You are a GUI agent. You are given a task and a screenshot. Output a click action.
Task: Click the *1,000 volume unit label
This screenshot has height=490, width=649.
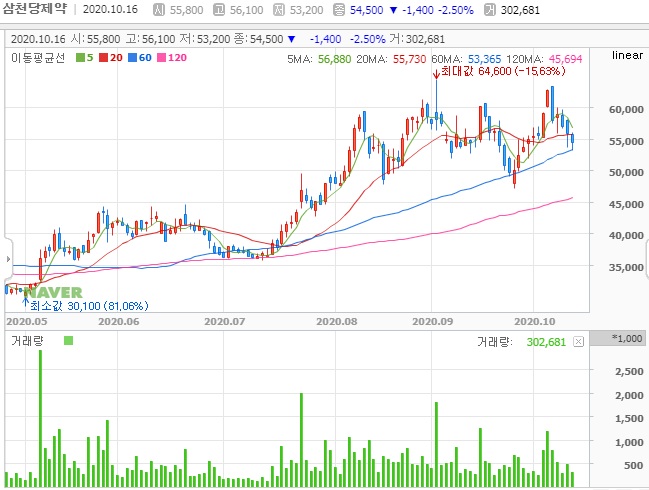[627, 339]
